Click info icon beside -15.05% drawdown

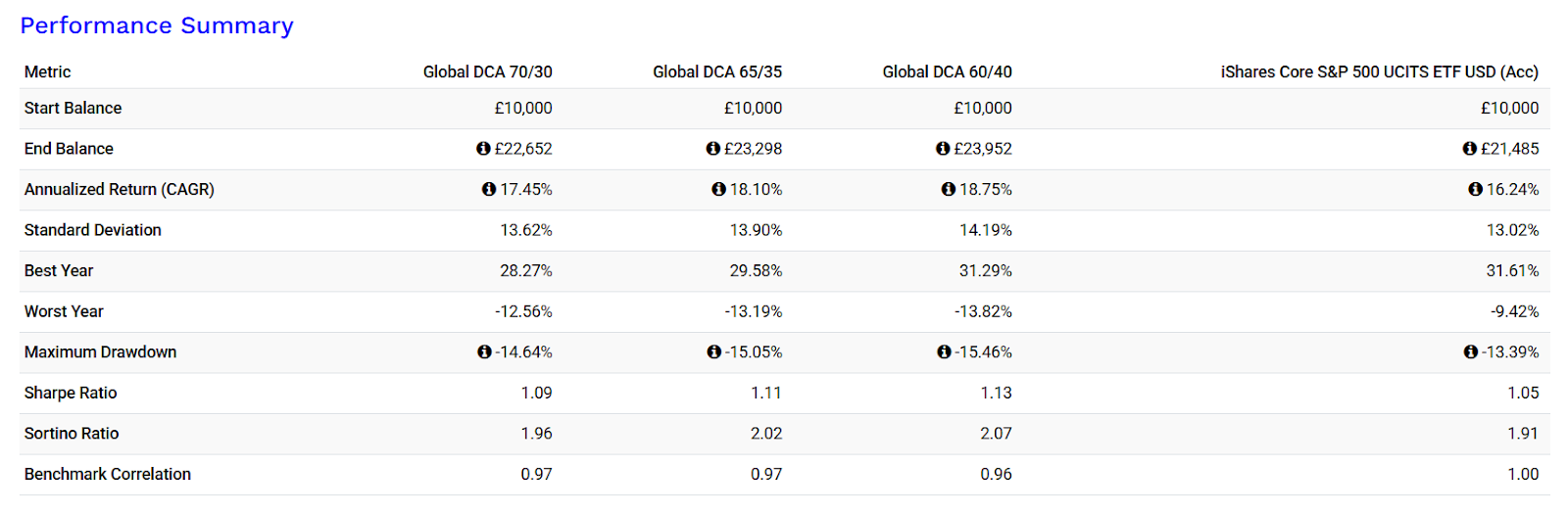pyautogui.click(x=714, y=351)
